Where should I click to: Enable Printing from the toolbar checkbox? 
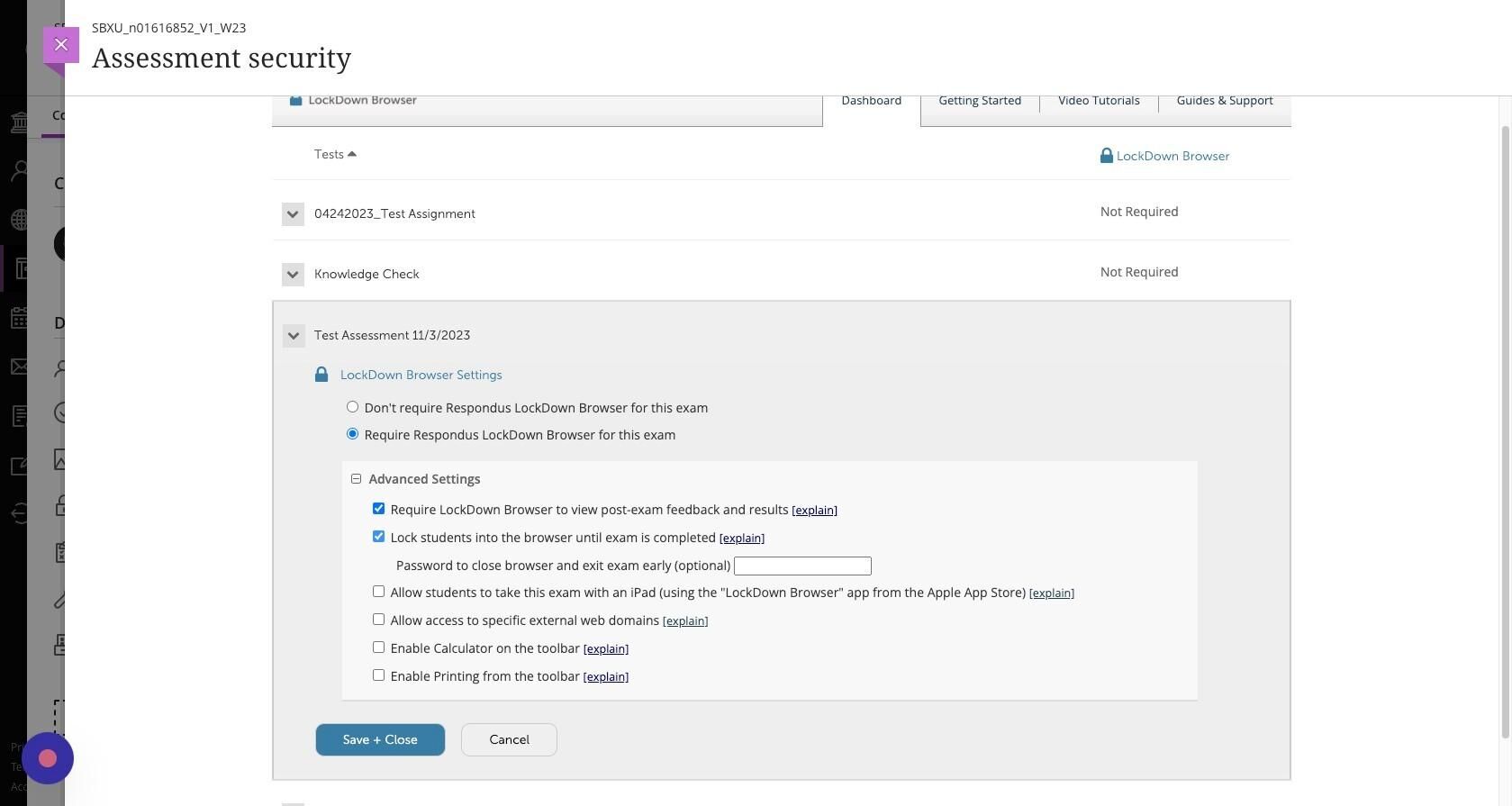point(378,675)
